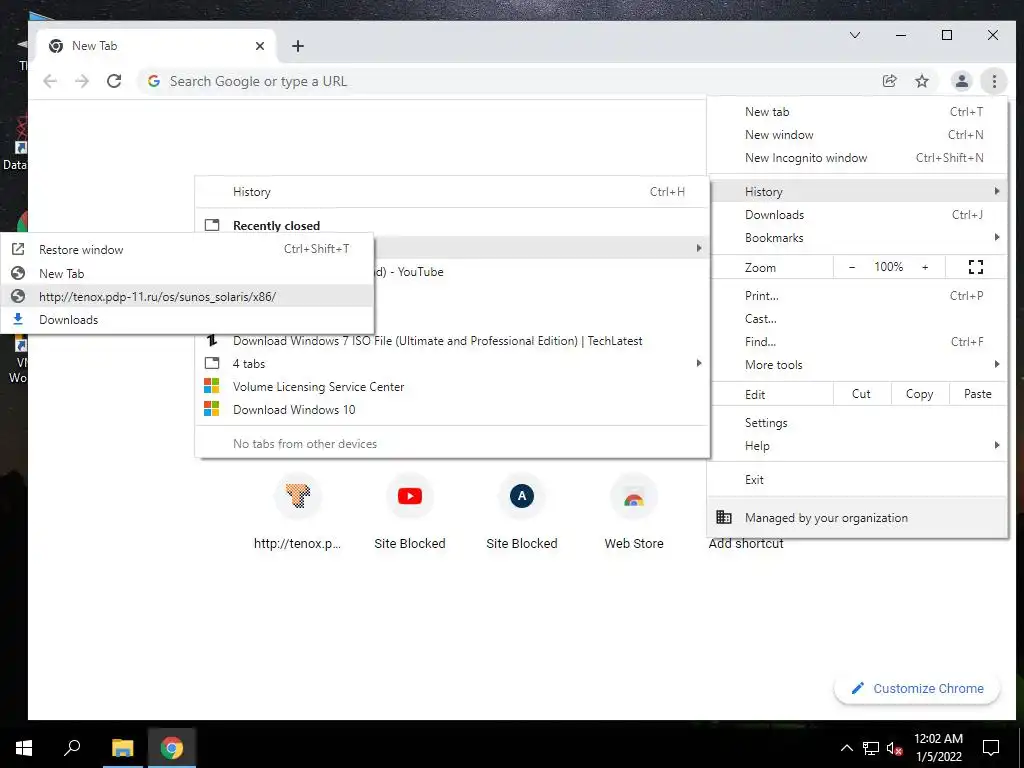Click the back navigation arrow

pyautogui.click(x=50, y=81)
